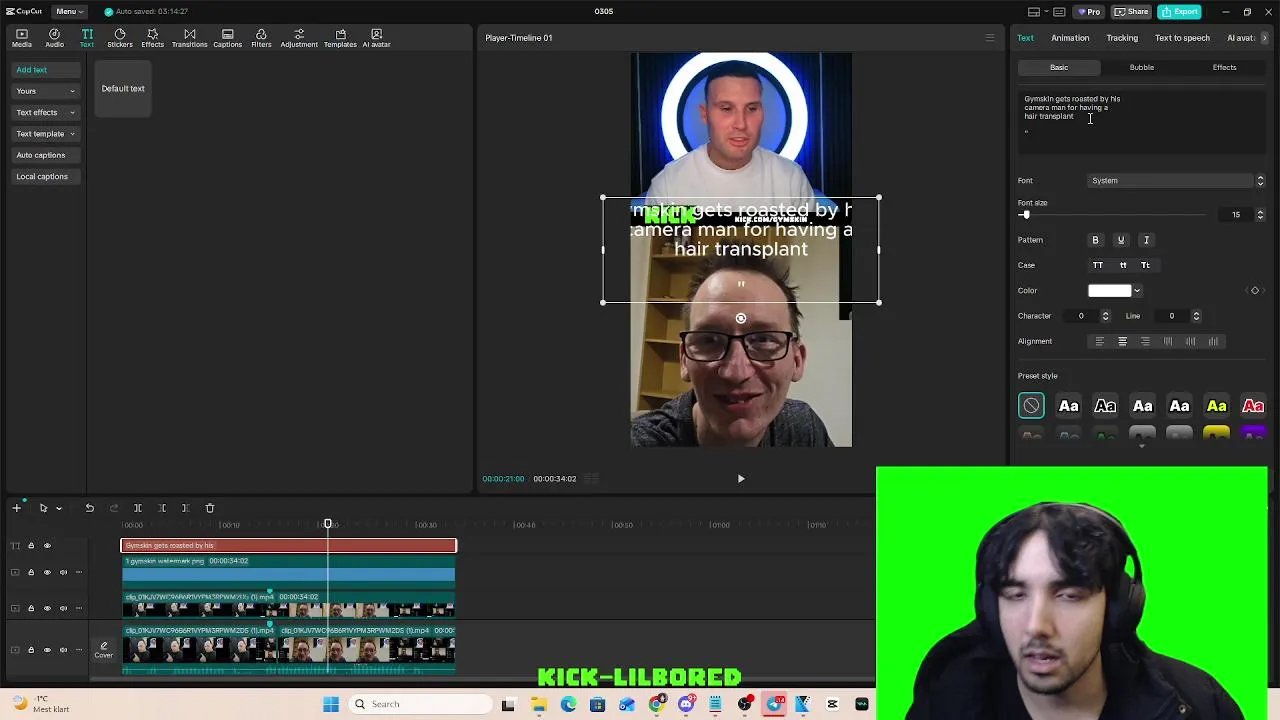Align text to the right
The image size is (1280, 720).
tap(1145, 341)
